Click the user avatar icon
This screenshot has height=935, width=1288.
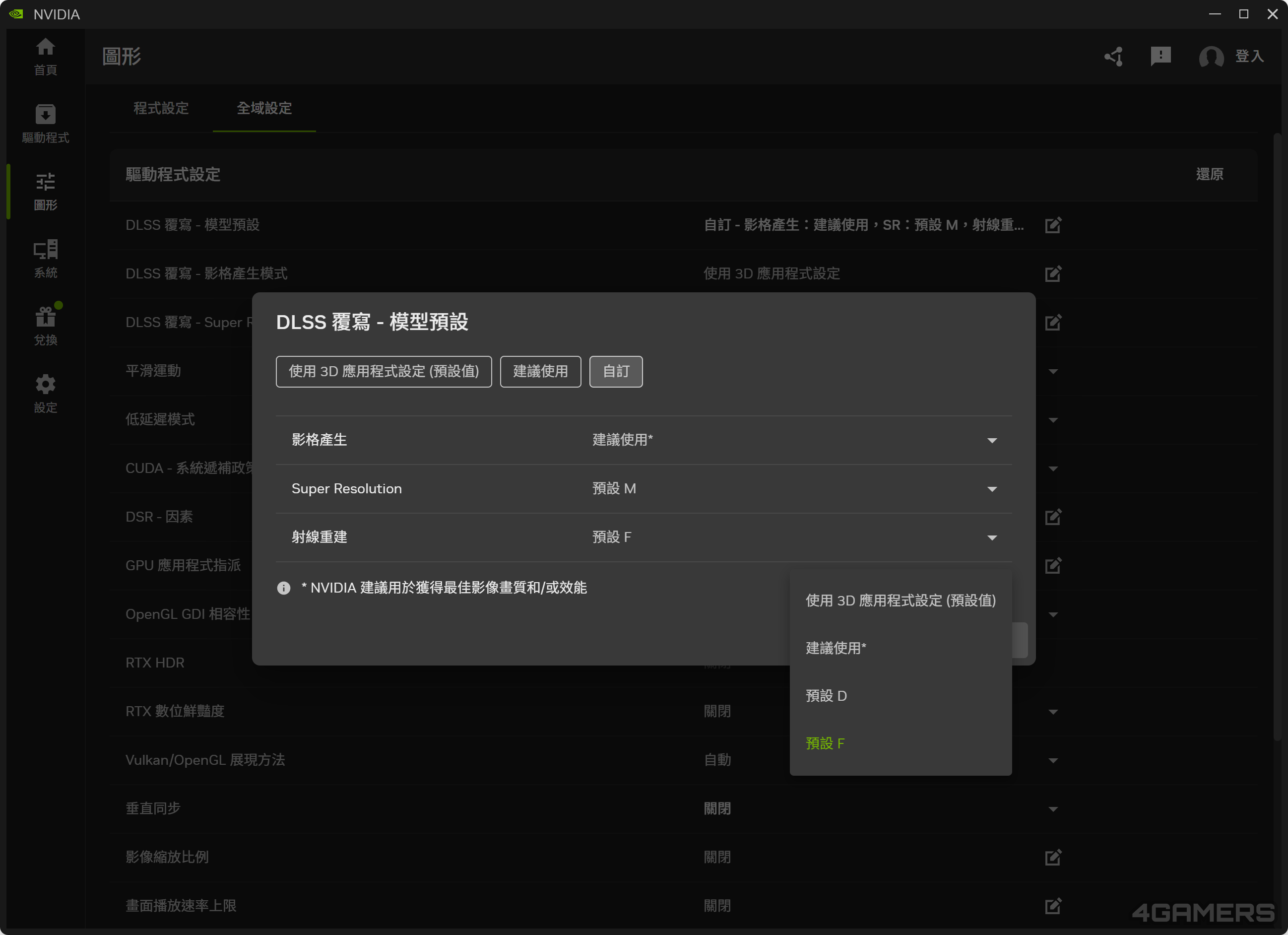(1211, 57)
